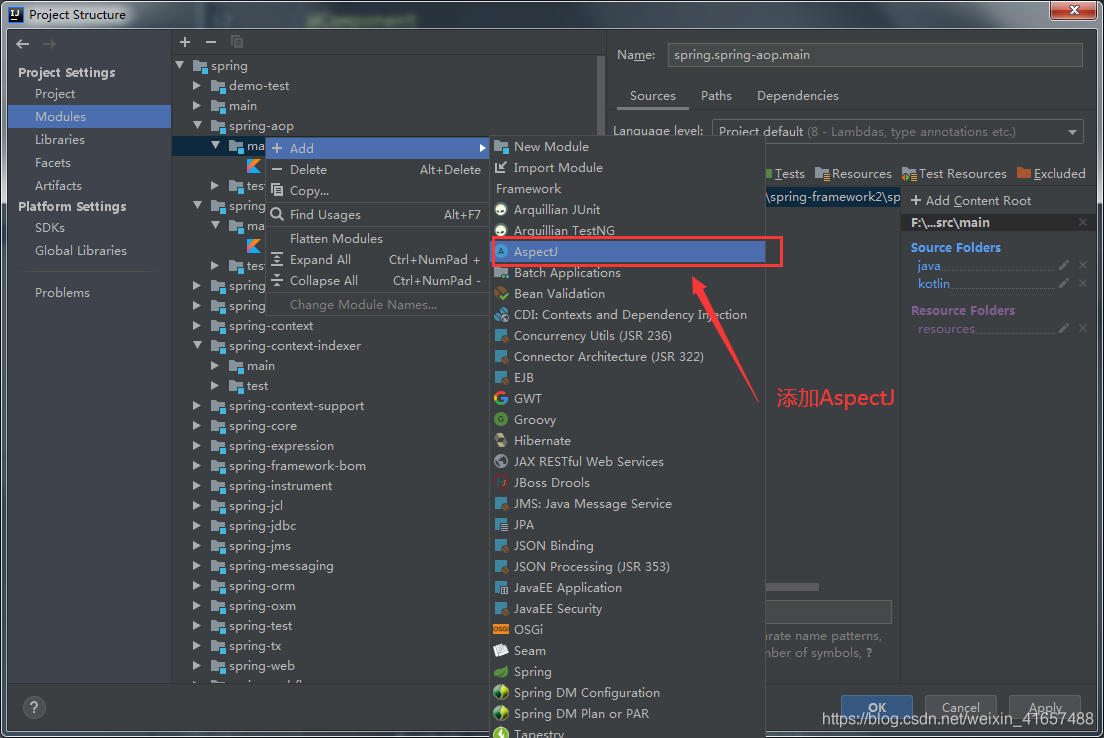1104x738 pixels.
Task: Click the Find Usages magnifier icon
Action: pyautogui.click(x=277, y=214)
